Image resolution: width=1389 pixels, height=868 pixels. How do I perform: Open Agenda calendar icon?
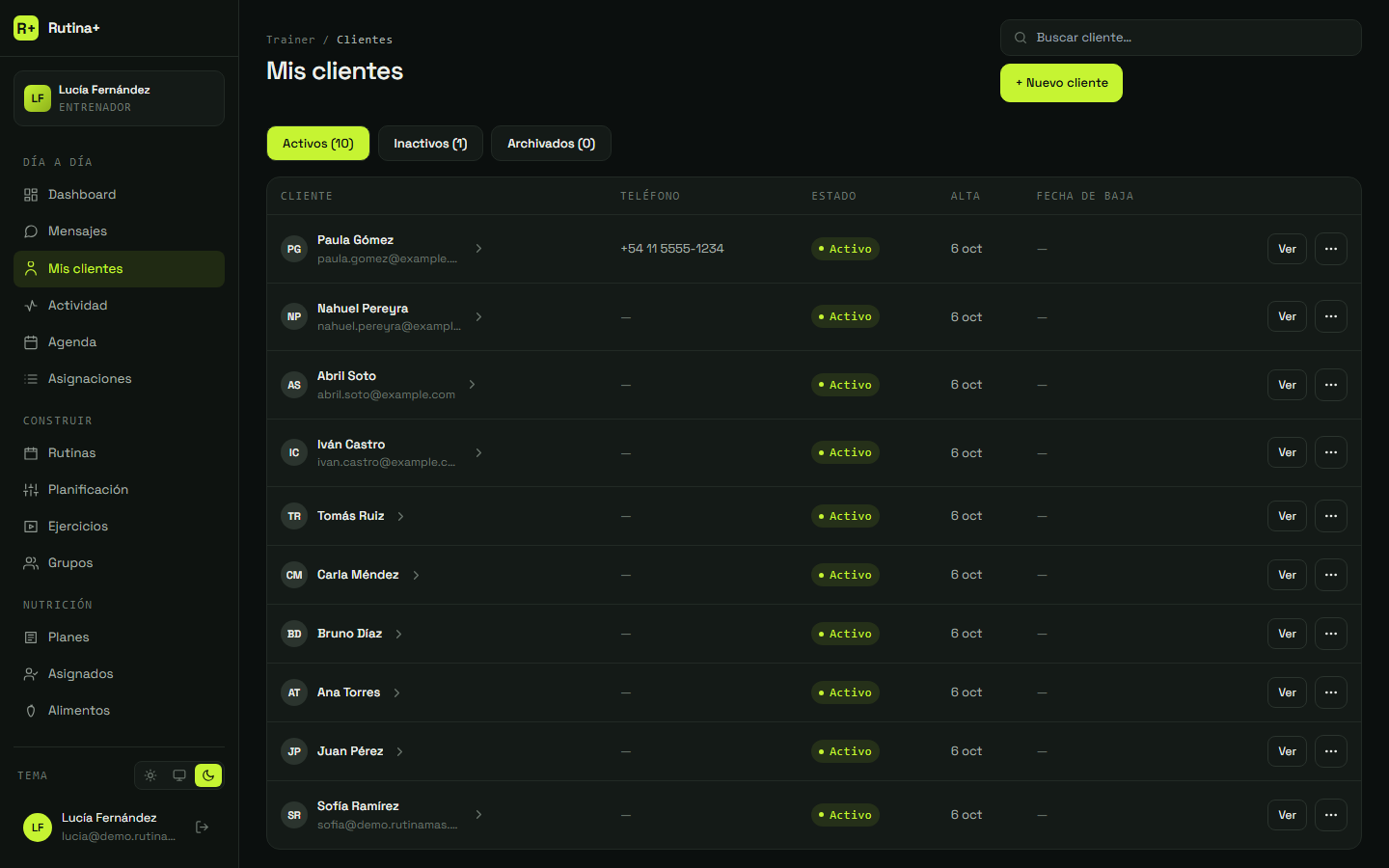31,342
